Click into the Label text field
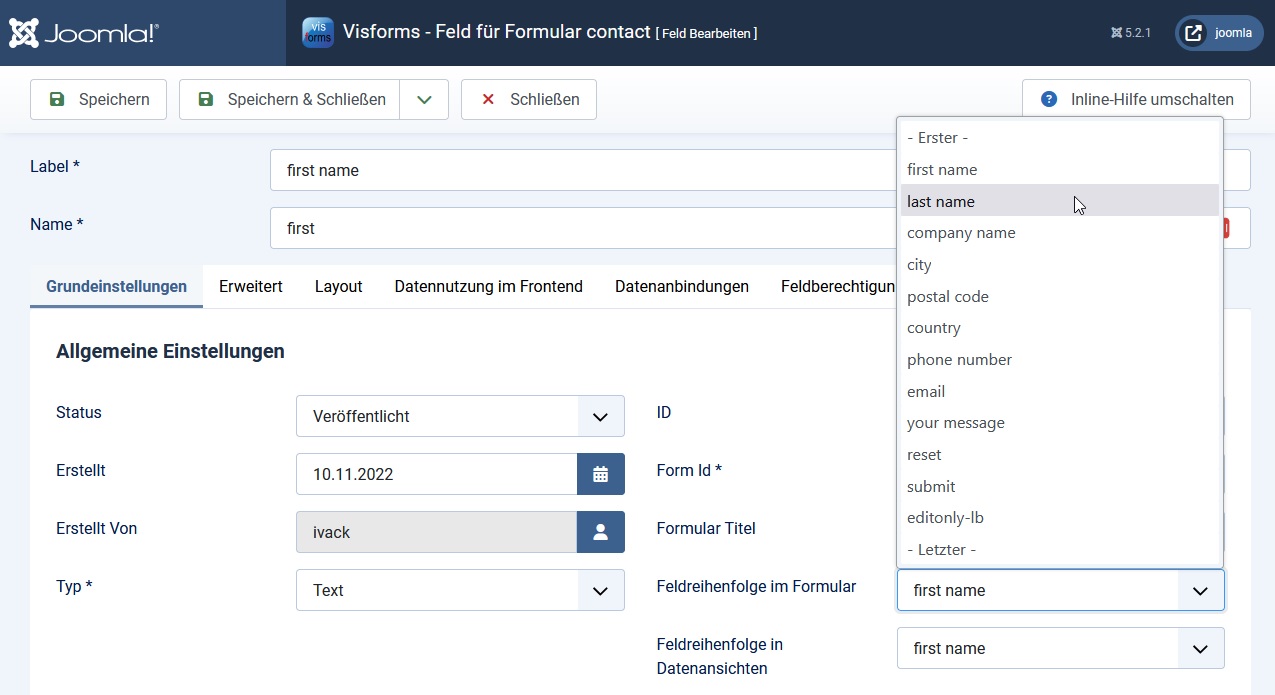Screen dimensions: 1275x695 coord(580,170)
